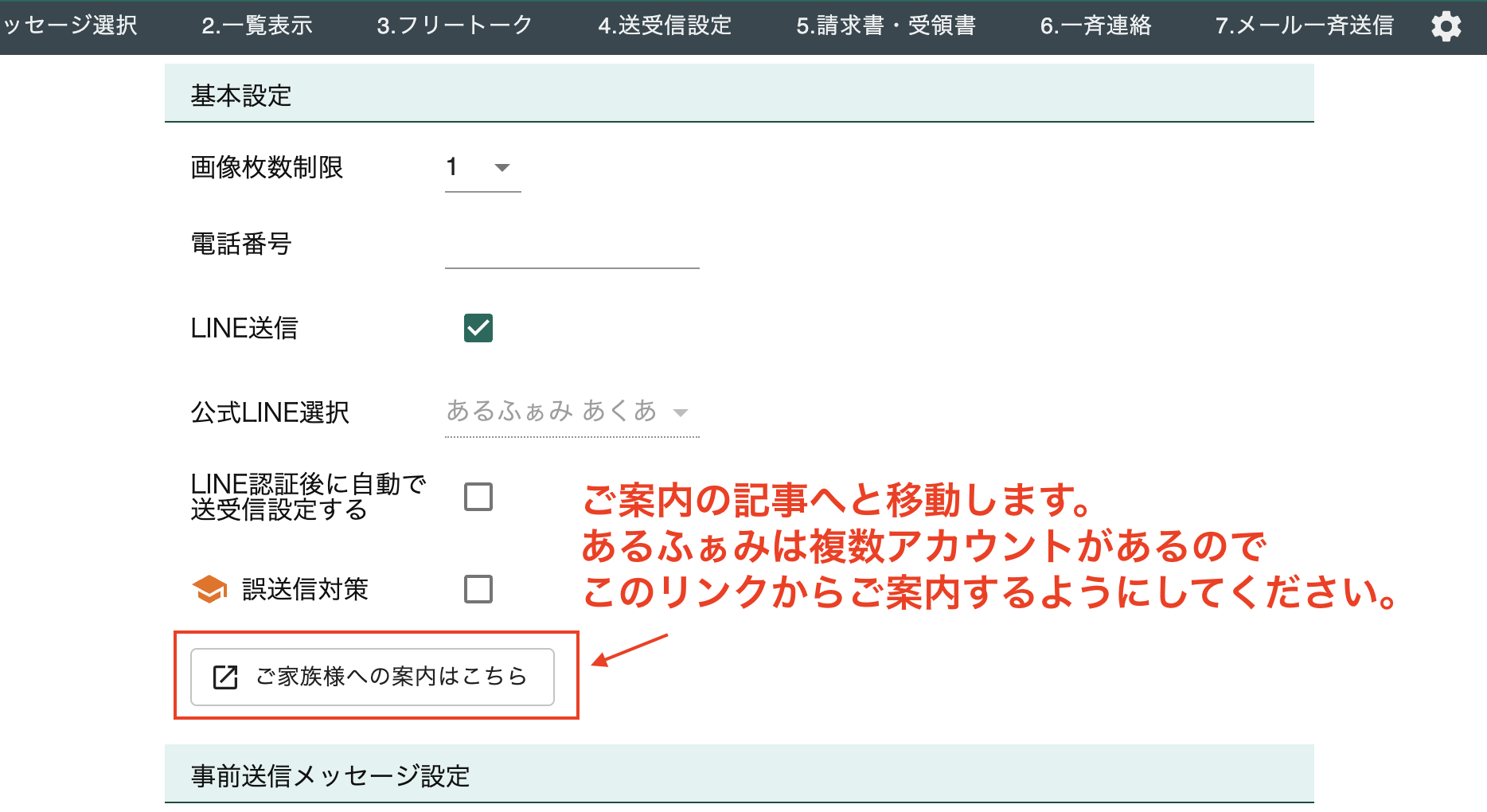Click the 公式LINE選択 dropdown arrow
Screen dimensions: 1487x812
(x=680, y=412)
